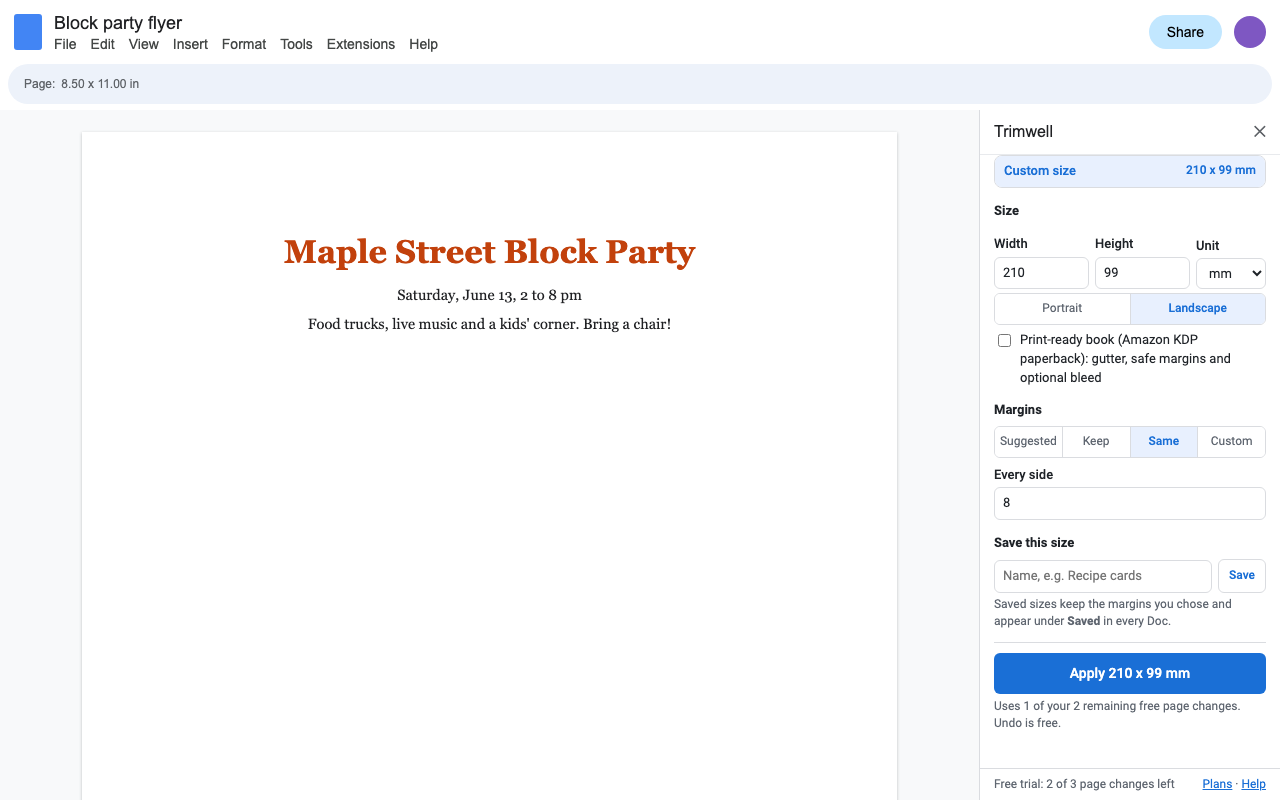Click the Share button

[1185, 32]
